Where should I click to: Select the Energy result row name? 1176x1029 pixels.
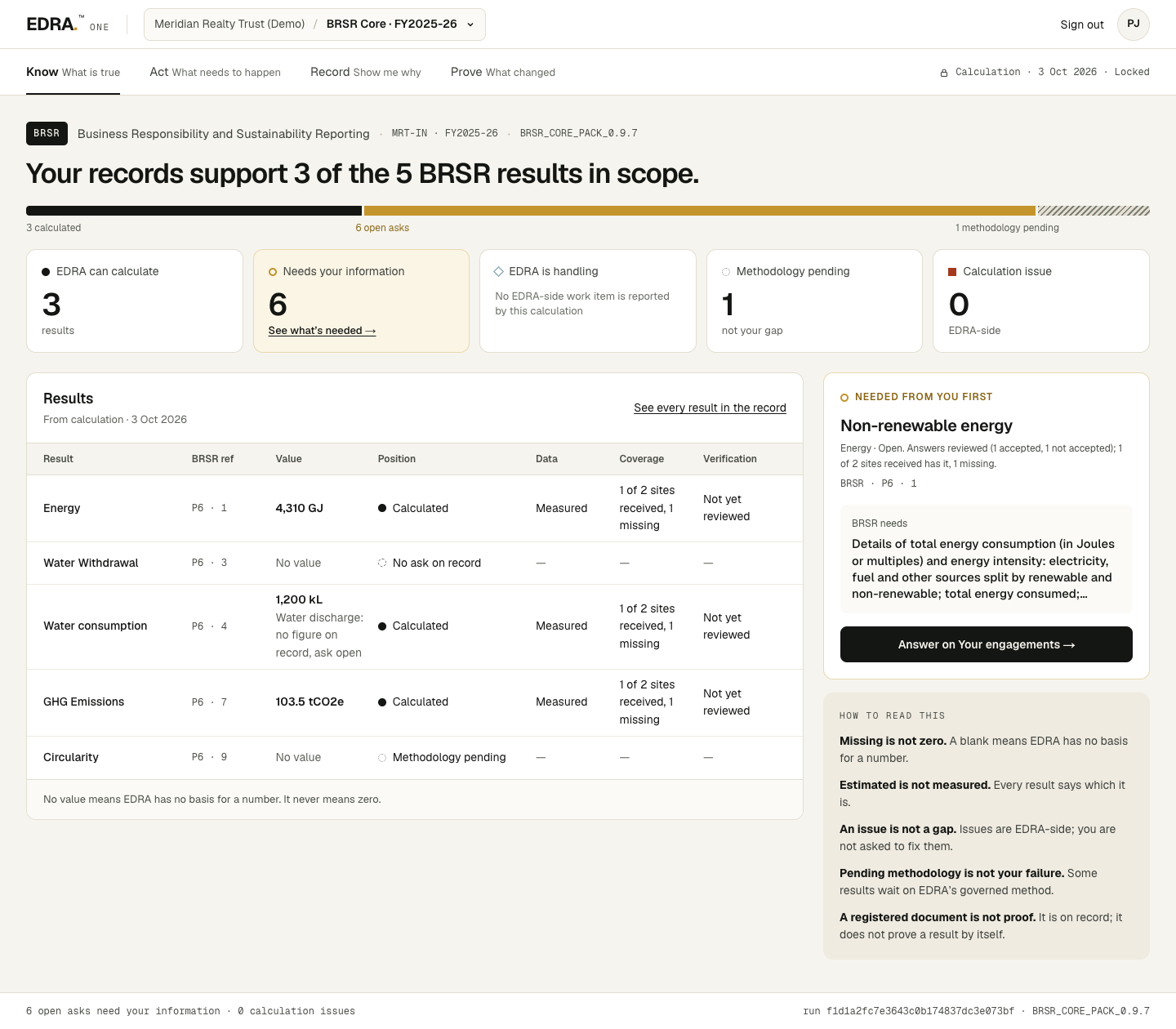pos(62,508)
